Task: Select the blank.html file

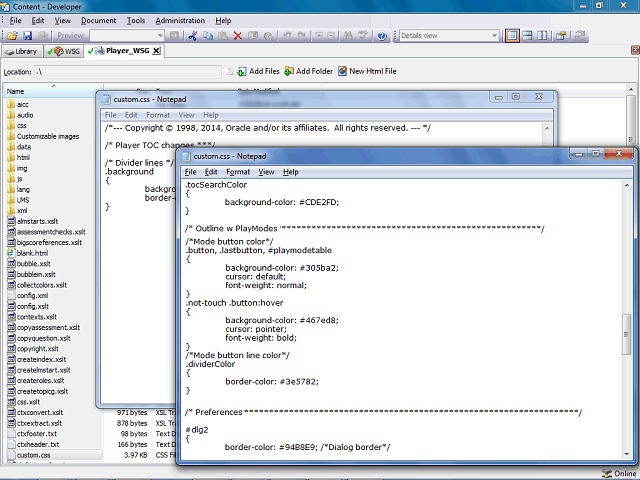Action: coord(28,253)
